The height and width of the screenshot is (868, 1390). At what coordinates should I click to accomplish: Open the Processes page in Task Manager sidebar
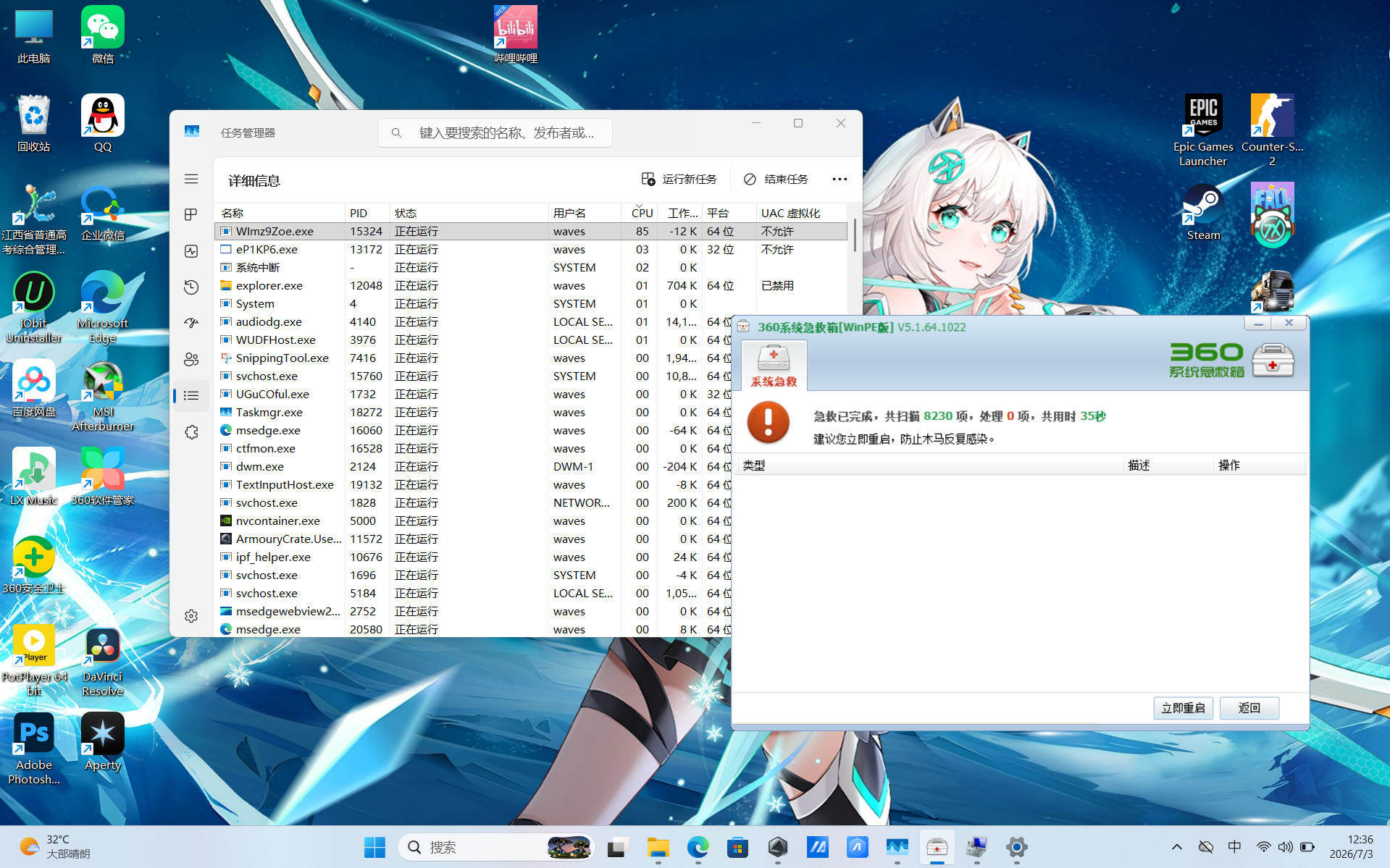pos(191,215)
